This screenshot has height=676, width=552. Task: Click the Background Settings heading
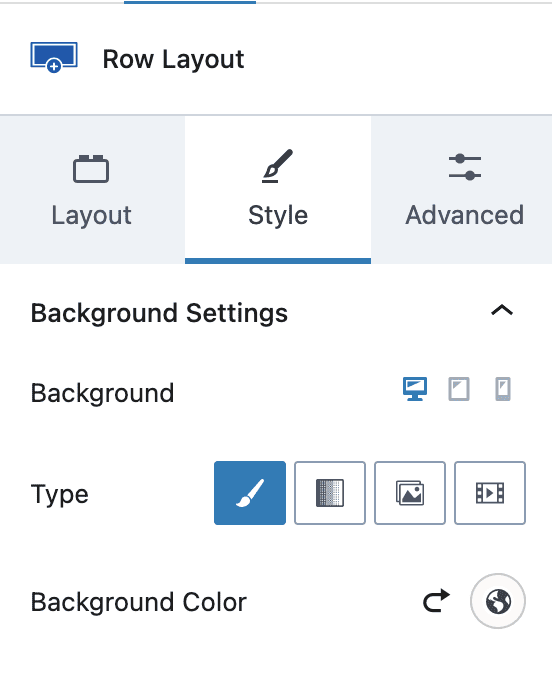pos(159,313)
